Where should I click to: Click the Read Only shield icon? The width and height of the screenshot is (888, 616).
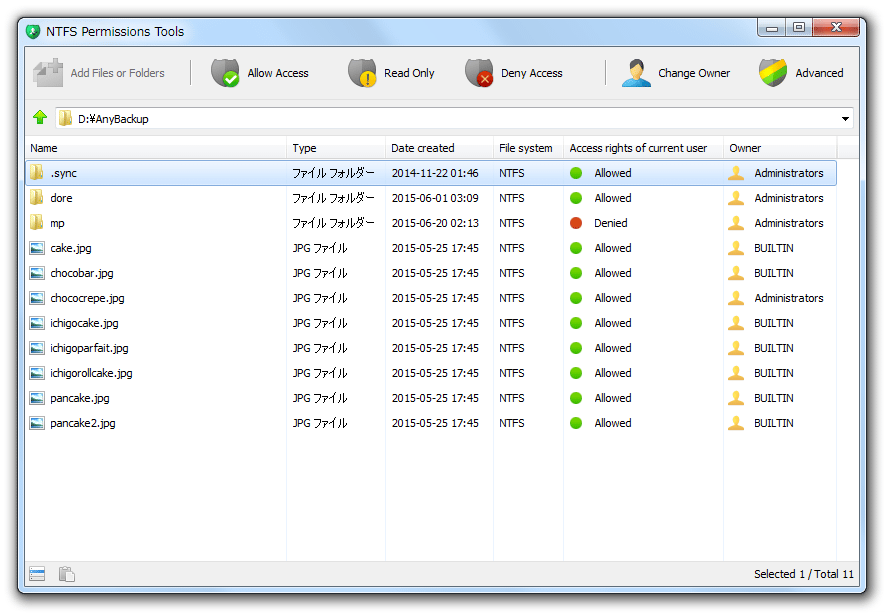click(x=362, y=73)
